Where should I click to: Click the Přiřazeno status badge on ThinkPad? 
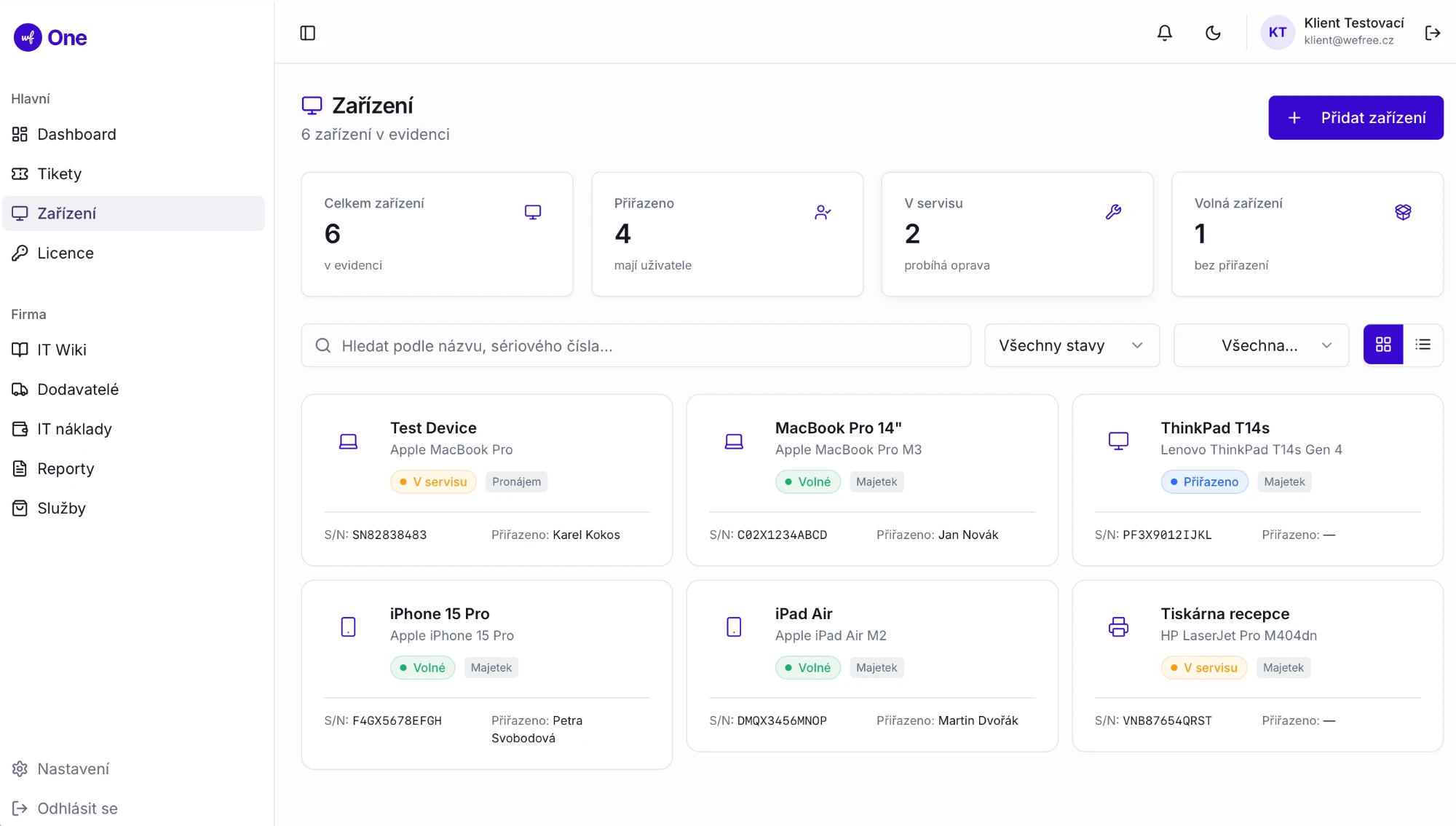click(x=1204, y=481)
